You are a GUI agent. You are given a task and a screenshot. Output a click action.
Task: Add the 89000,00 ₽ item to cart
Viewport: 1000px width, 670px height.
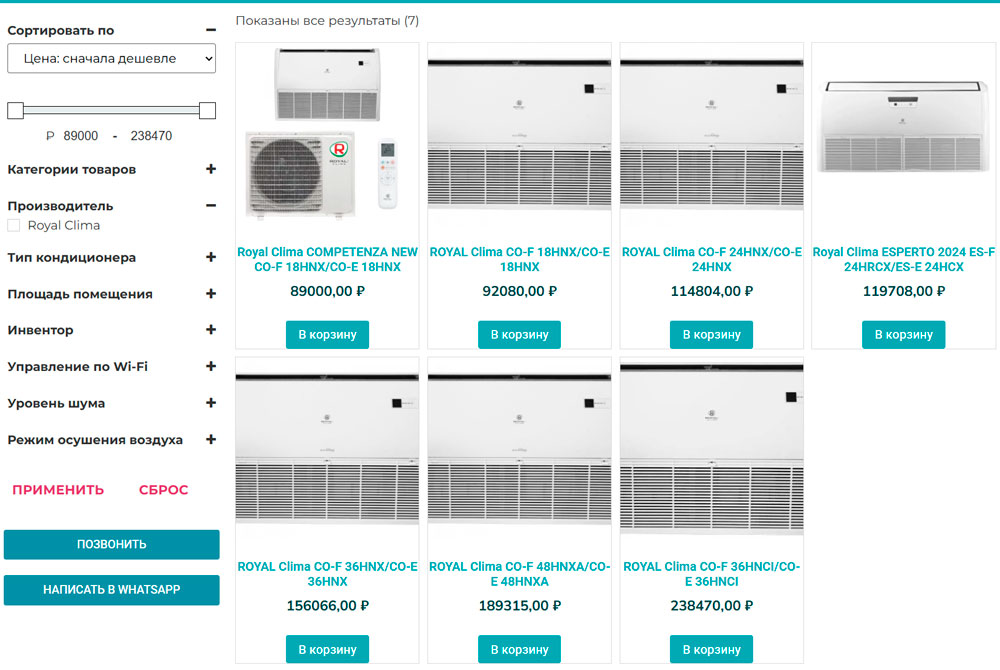click(327, 335)
